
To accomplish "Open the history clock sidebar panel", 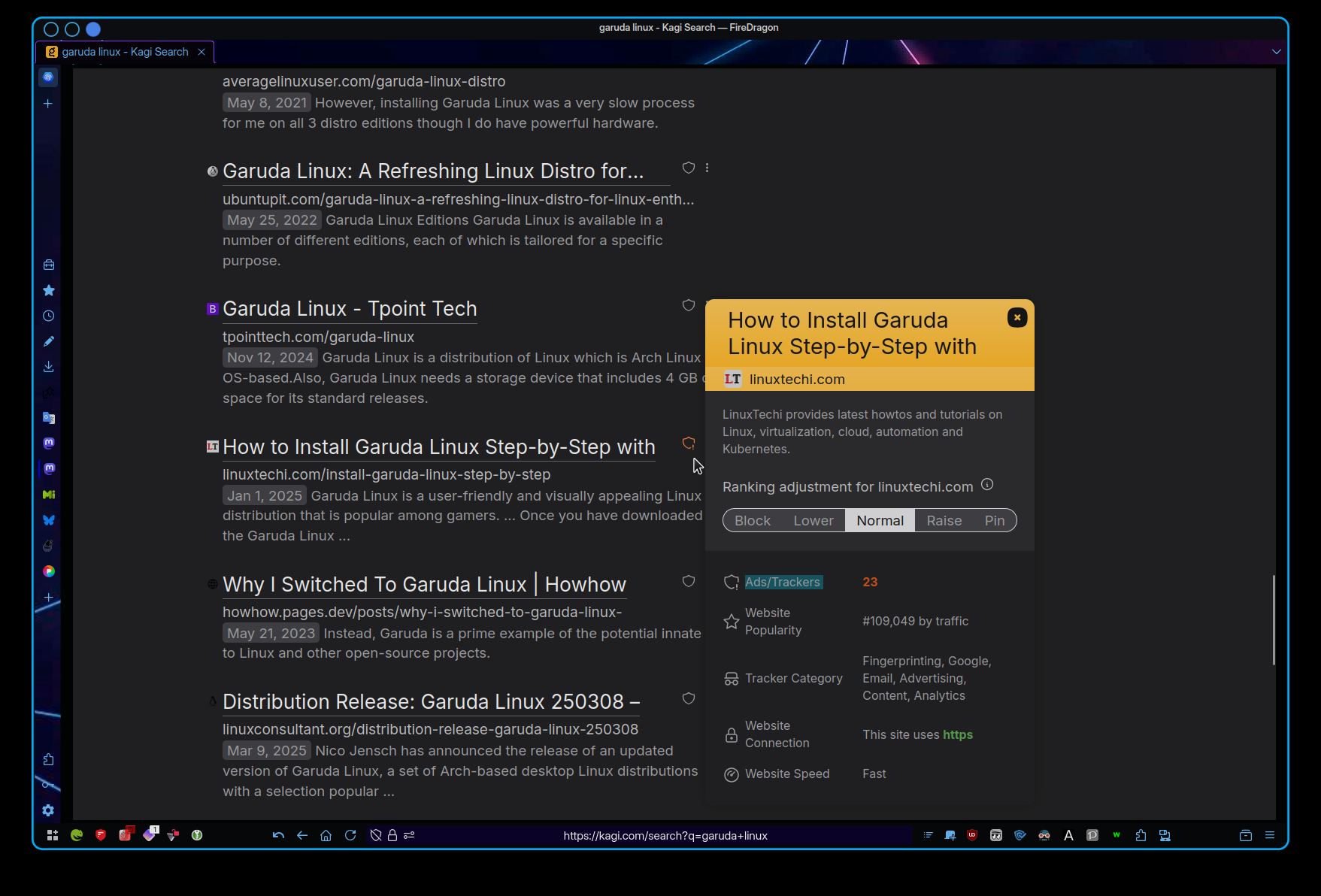I will coord(49,316).
